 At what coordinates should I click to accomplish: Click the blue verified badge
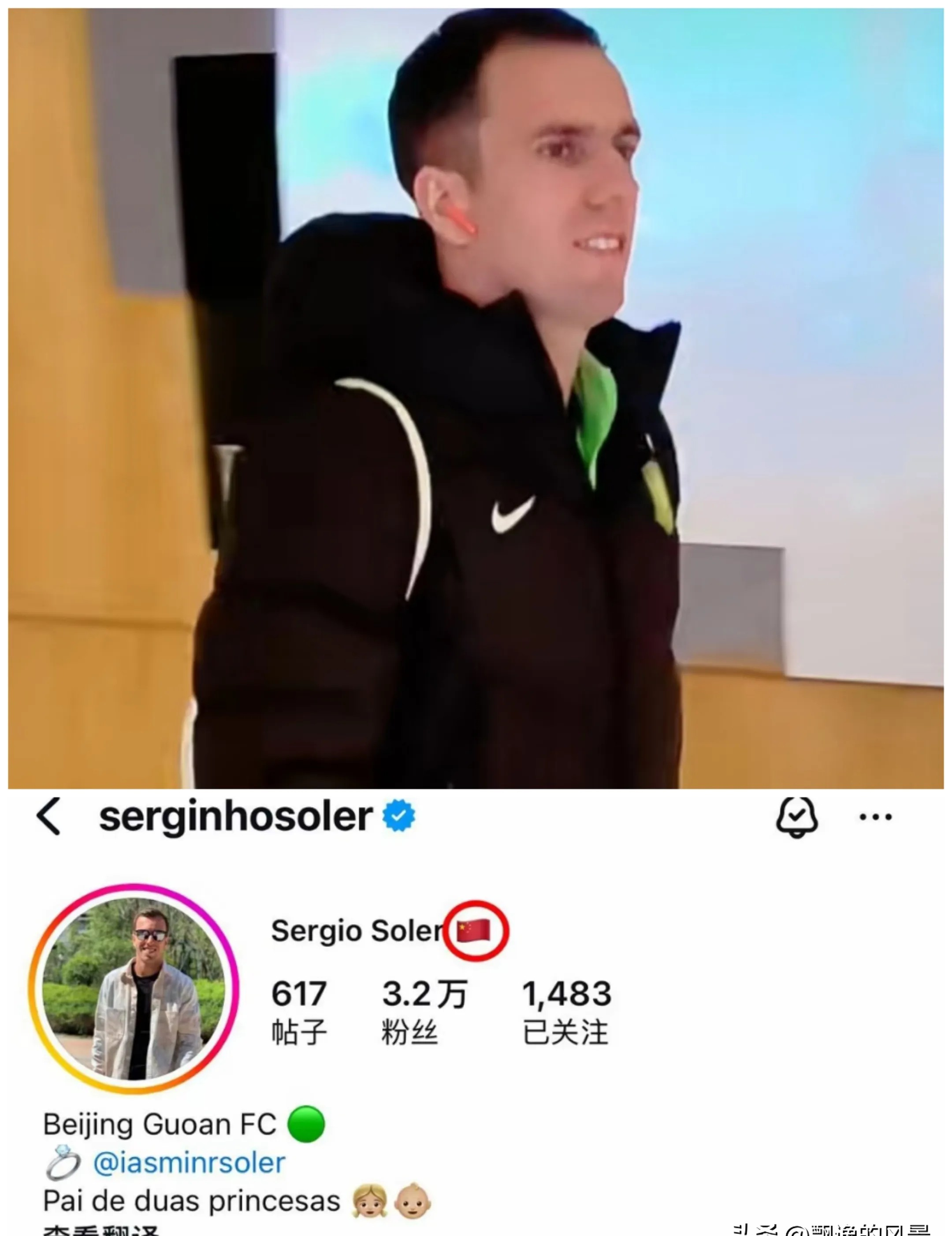399,816
